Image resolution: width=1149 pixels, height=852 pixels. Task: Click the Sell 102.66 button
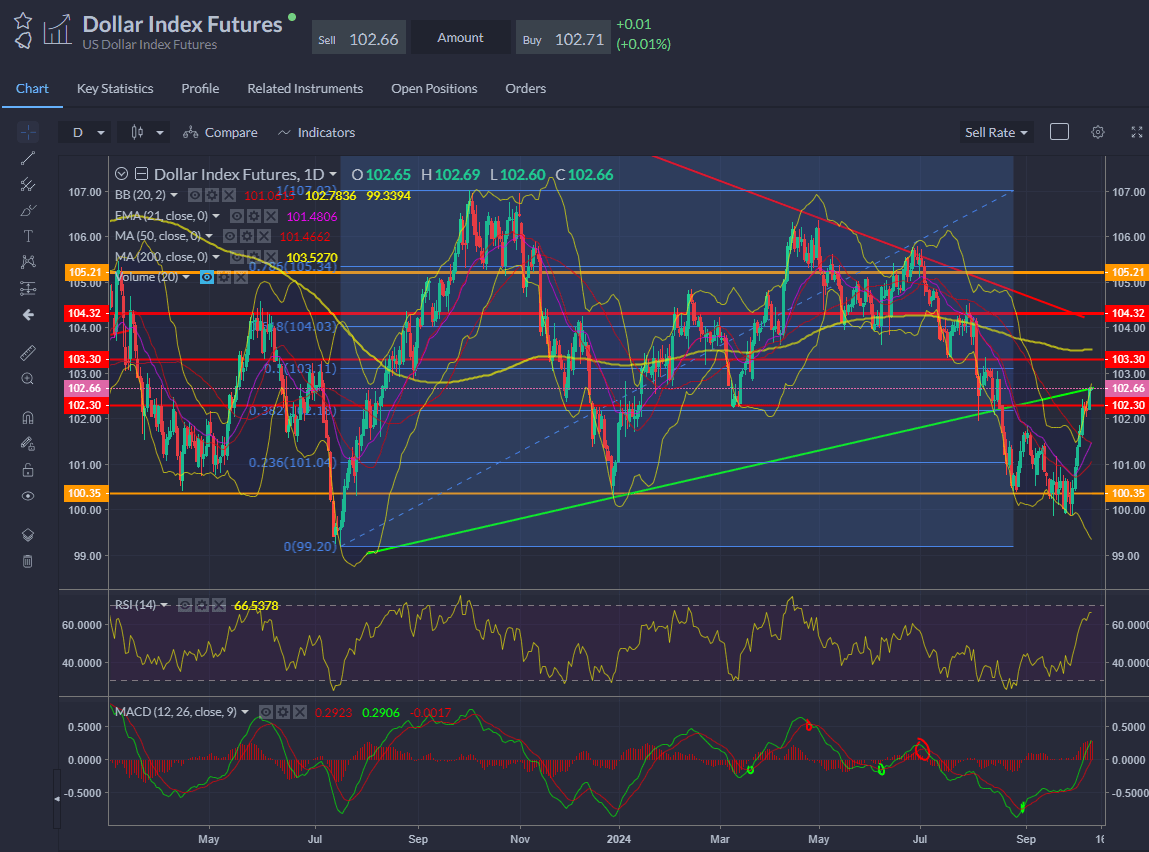pos(359,38)
